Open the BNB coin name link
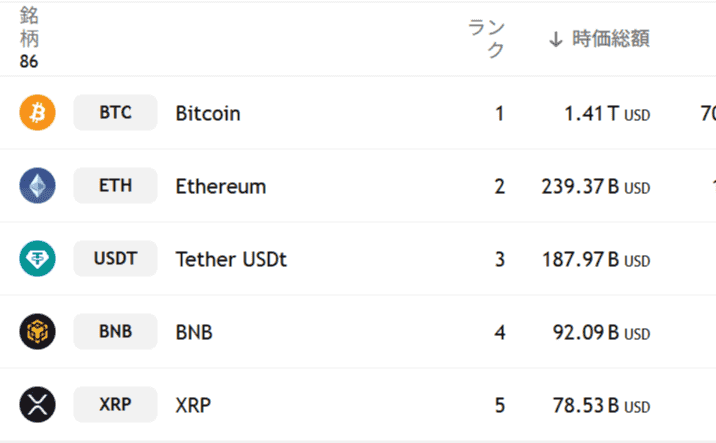This screenshot has width=716, height=443. click(194, 332)
